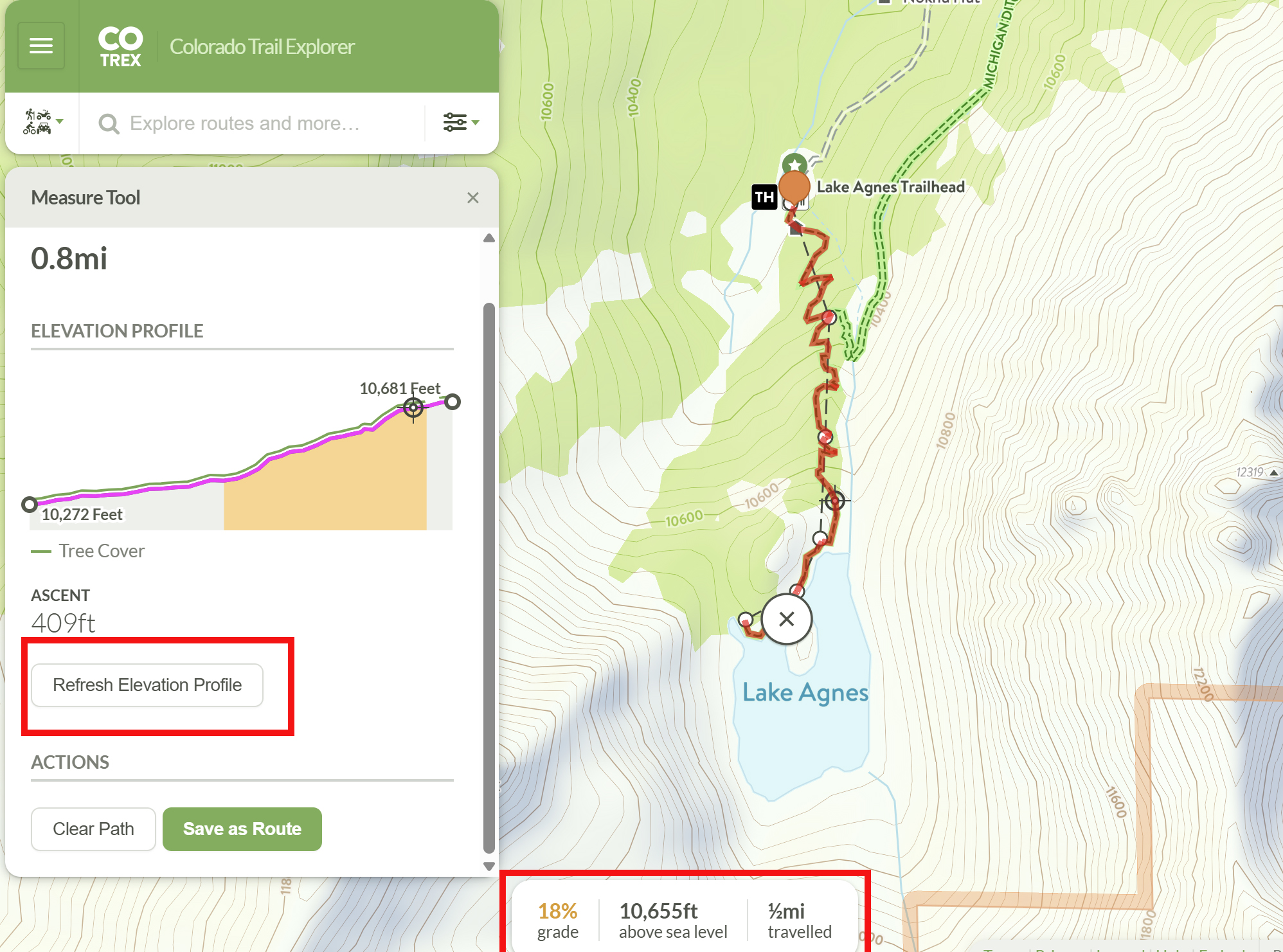The image size is (1283, 952).
Task: Click the Clear Path button
Action: [93, 829]
